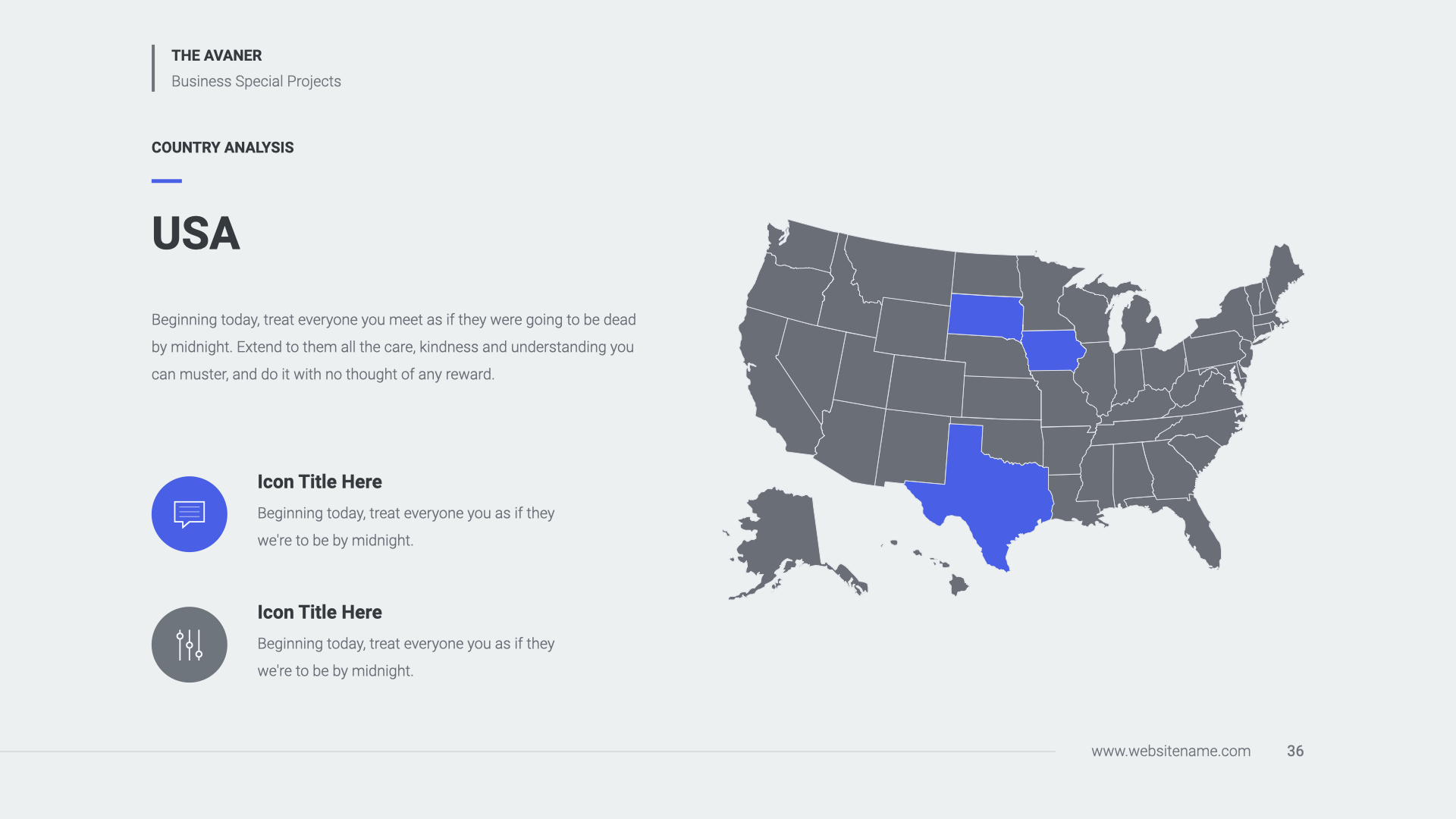
Task: Click the Hawaii islands on the map
Action: click(958, 585)
